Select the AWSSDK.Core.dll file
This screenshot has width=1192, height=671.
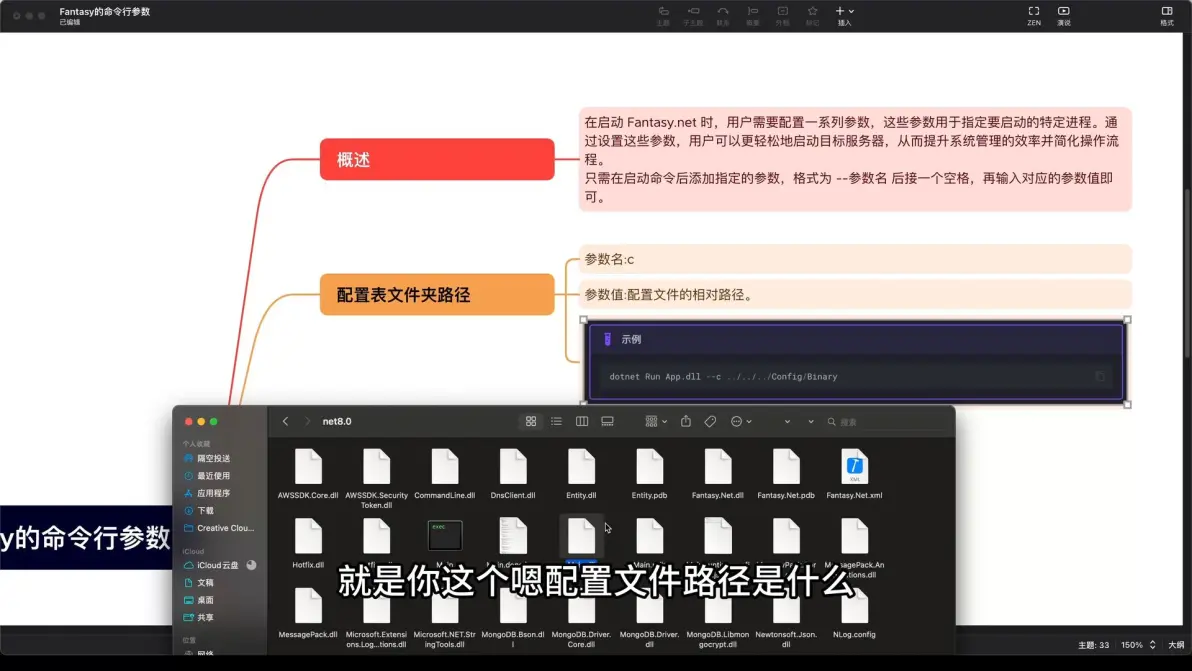pyautogui.click(x=308, y=474)
